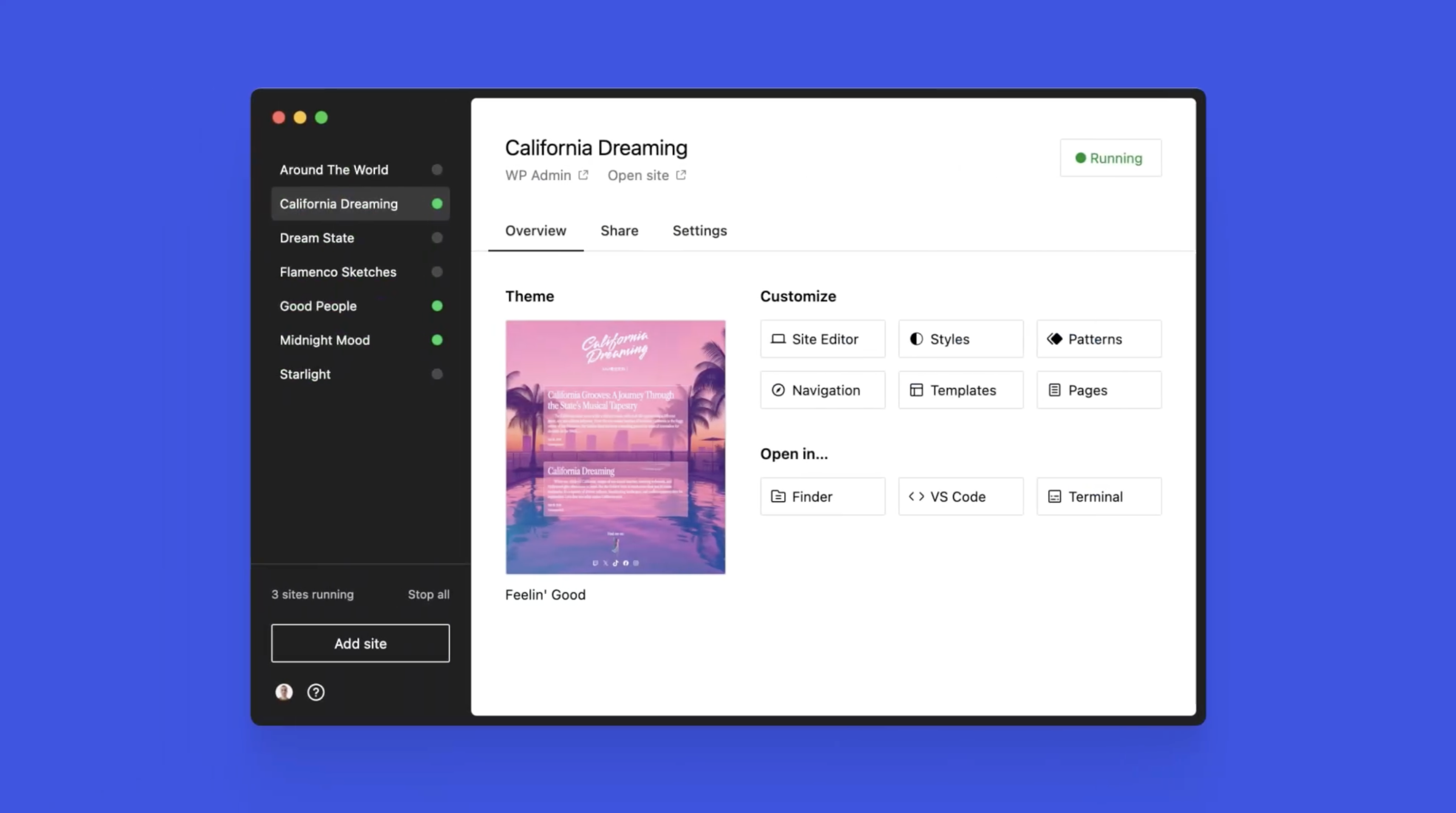This screenshot has height=813, width=1456.
Task: Toggle the Dream State site status dot
Action: point(436,238)
